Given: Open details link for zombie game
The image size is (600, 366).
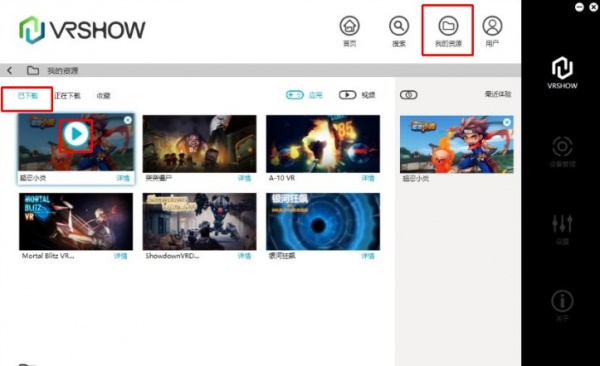Looking at the screenshot, I should [x=245, y=178].
